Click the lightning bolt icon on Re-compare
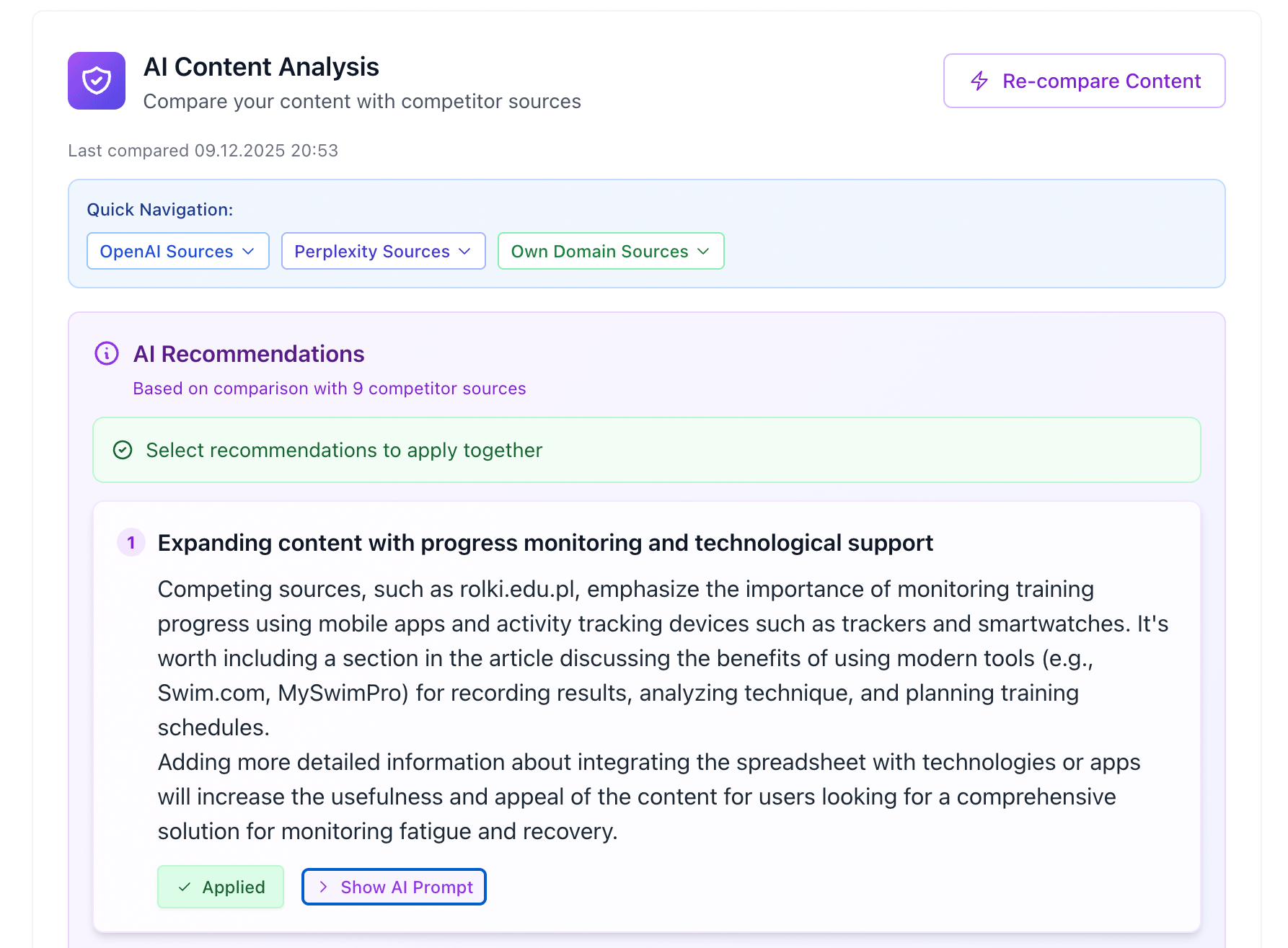The width and height of the screenshot is (1288, 948). 979,81
